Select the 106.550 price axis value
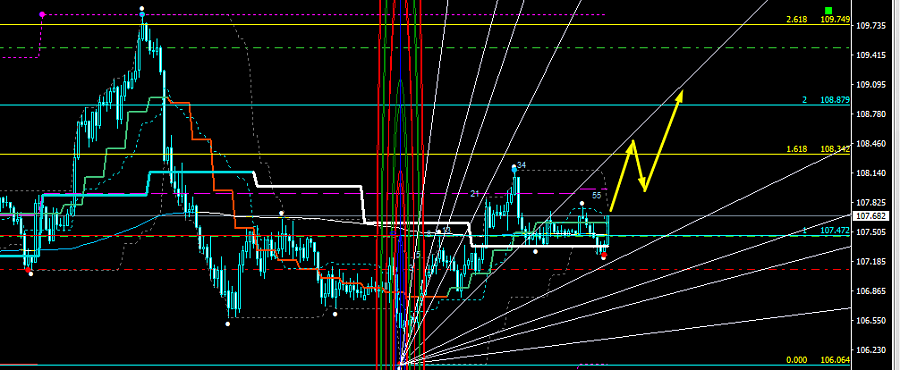Screen dimensions: 900x370 pyautogui.click(x=871, y=320)
